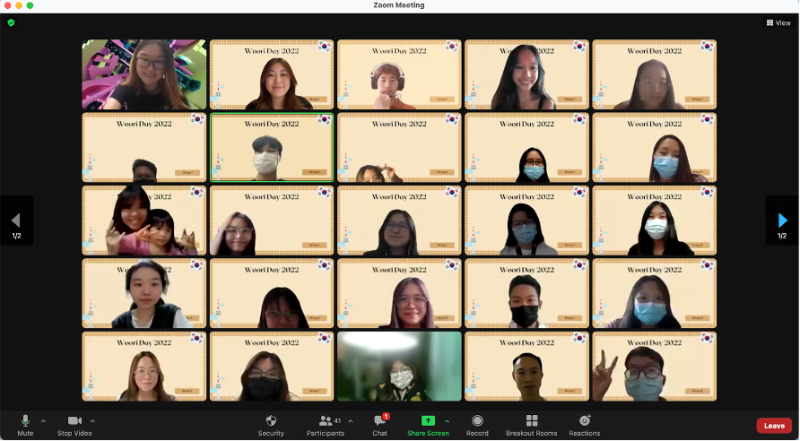This screenshot has width=800, height=441.
Task: Open the Chat panel
Action: point(380,426)
